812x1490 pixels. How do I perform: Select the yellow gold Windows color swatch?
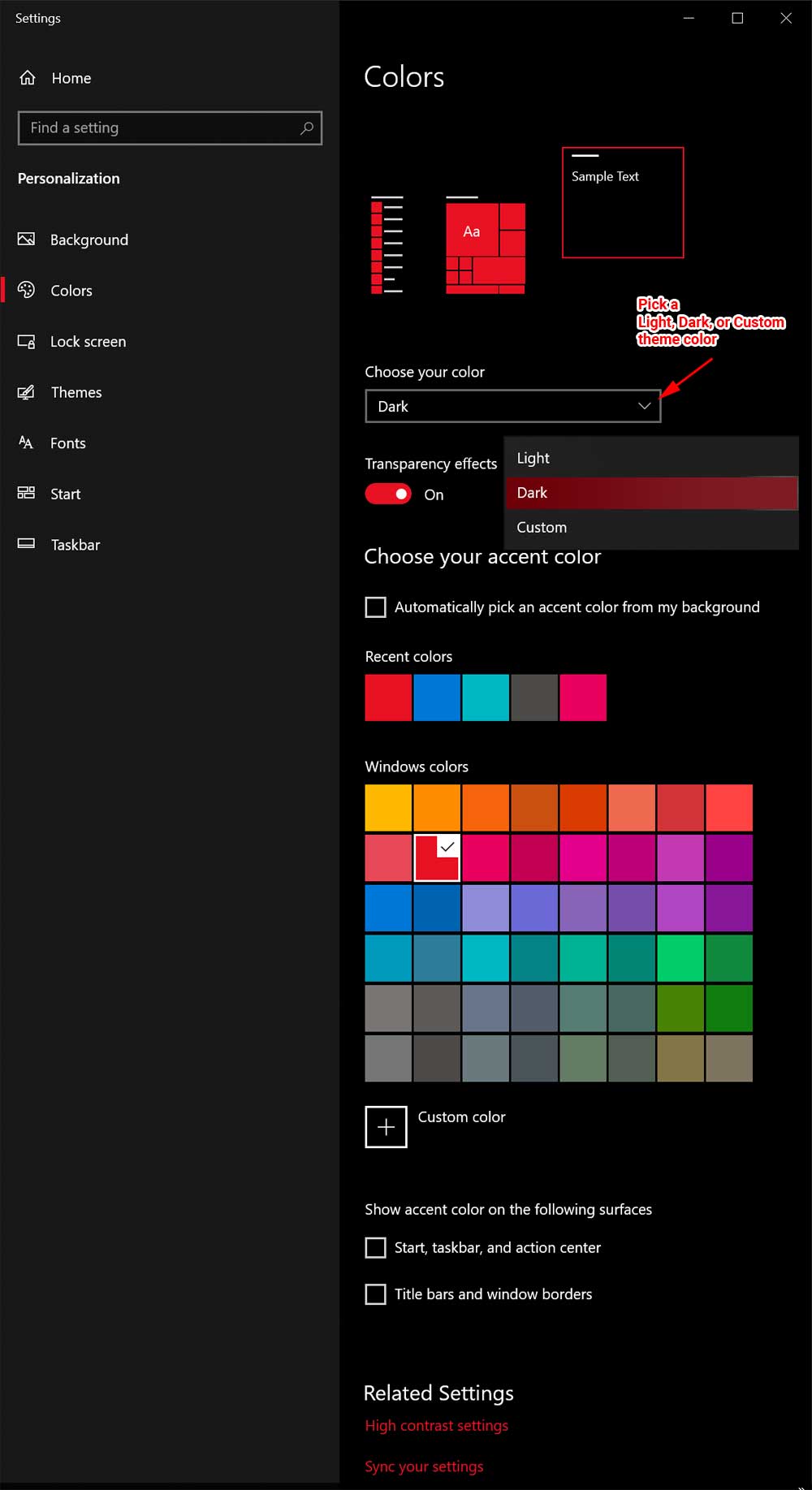[388, 808]
